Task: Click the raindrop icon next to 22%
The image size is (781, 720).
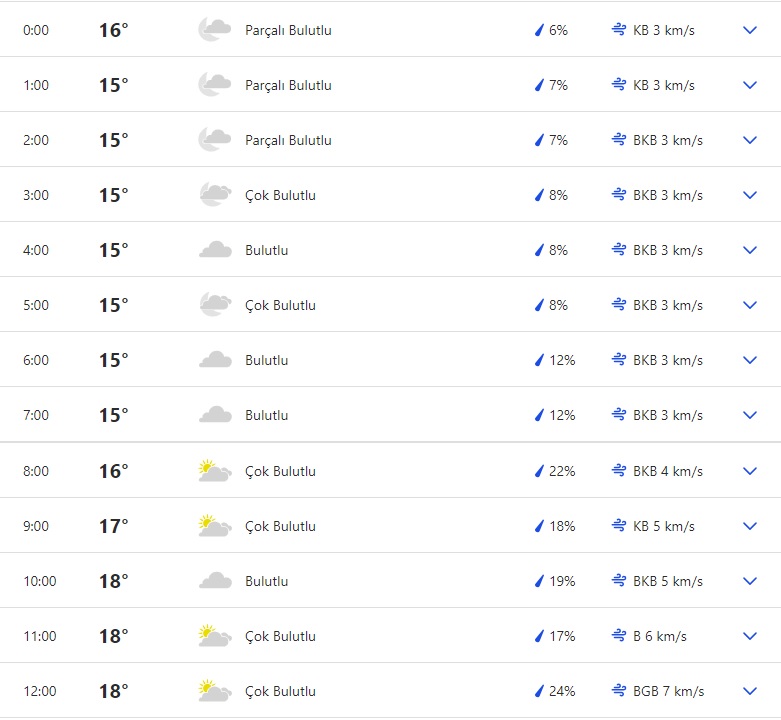Action: tap(539, 471)
